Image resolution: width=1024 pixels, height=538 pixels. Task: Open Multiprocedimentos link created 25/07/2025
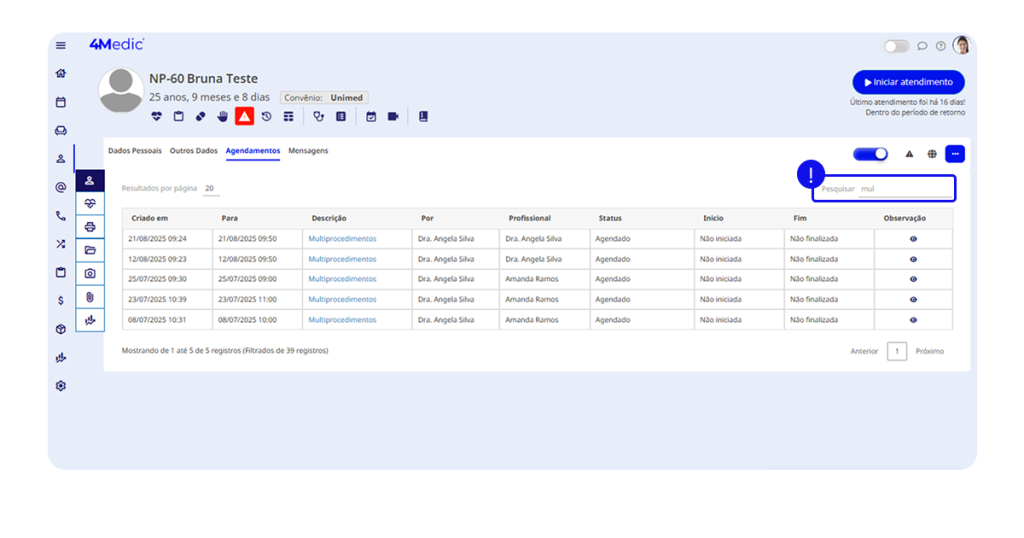click(x=342, y=279)
